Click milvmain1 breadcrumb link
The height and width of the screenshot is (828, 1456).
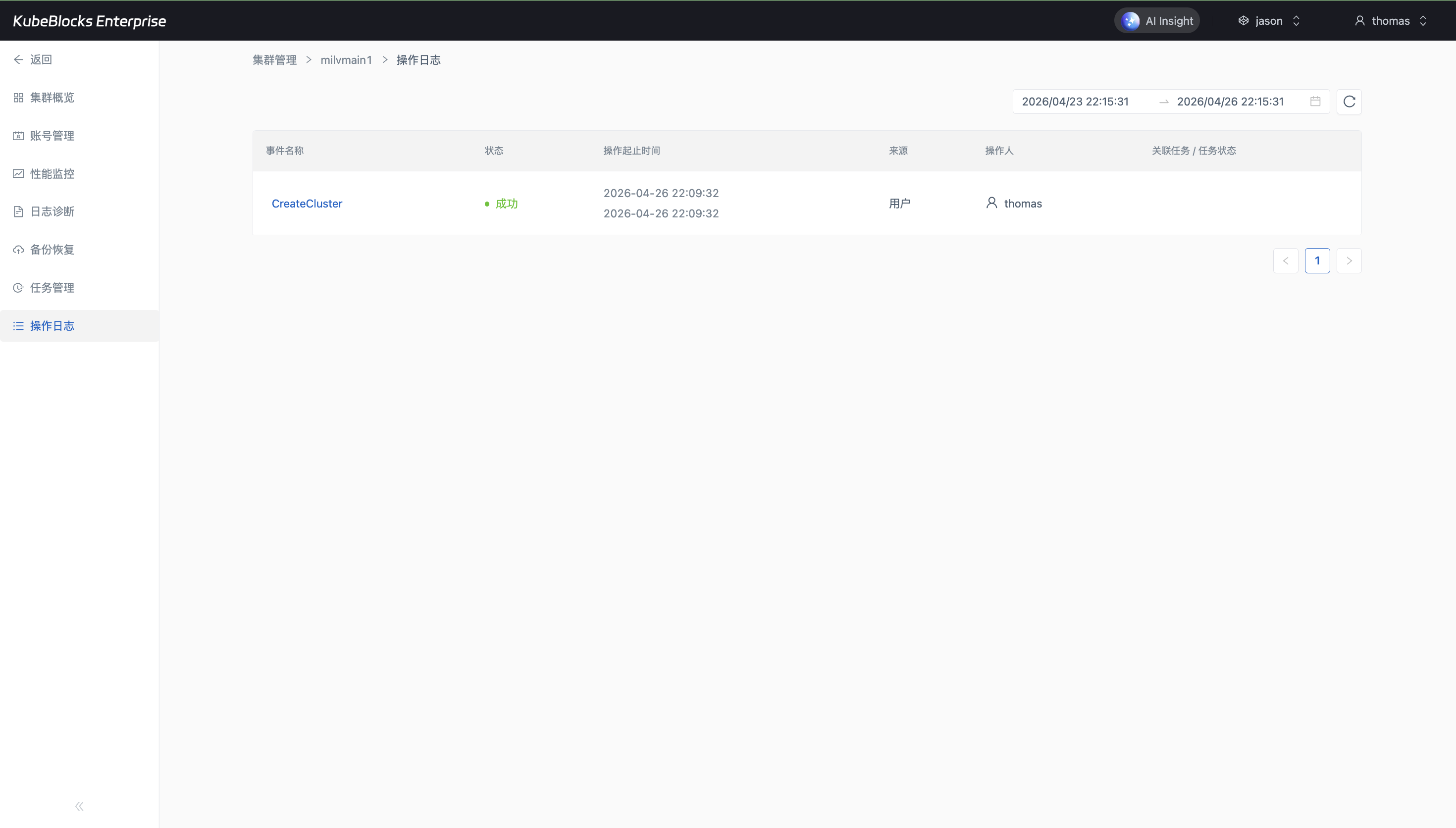(x=346, y=60)
